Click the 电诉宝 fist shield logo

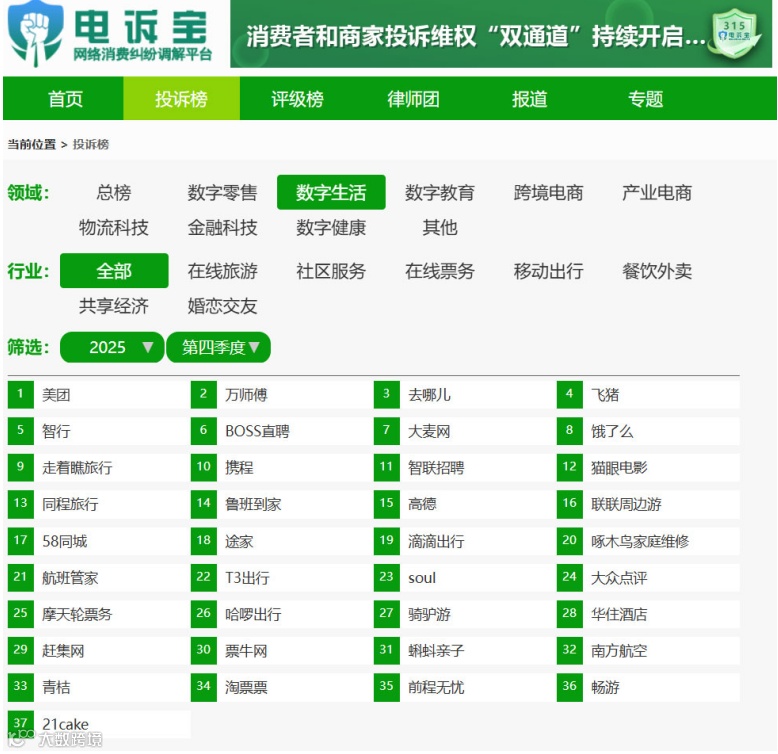(36, 34)
